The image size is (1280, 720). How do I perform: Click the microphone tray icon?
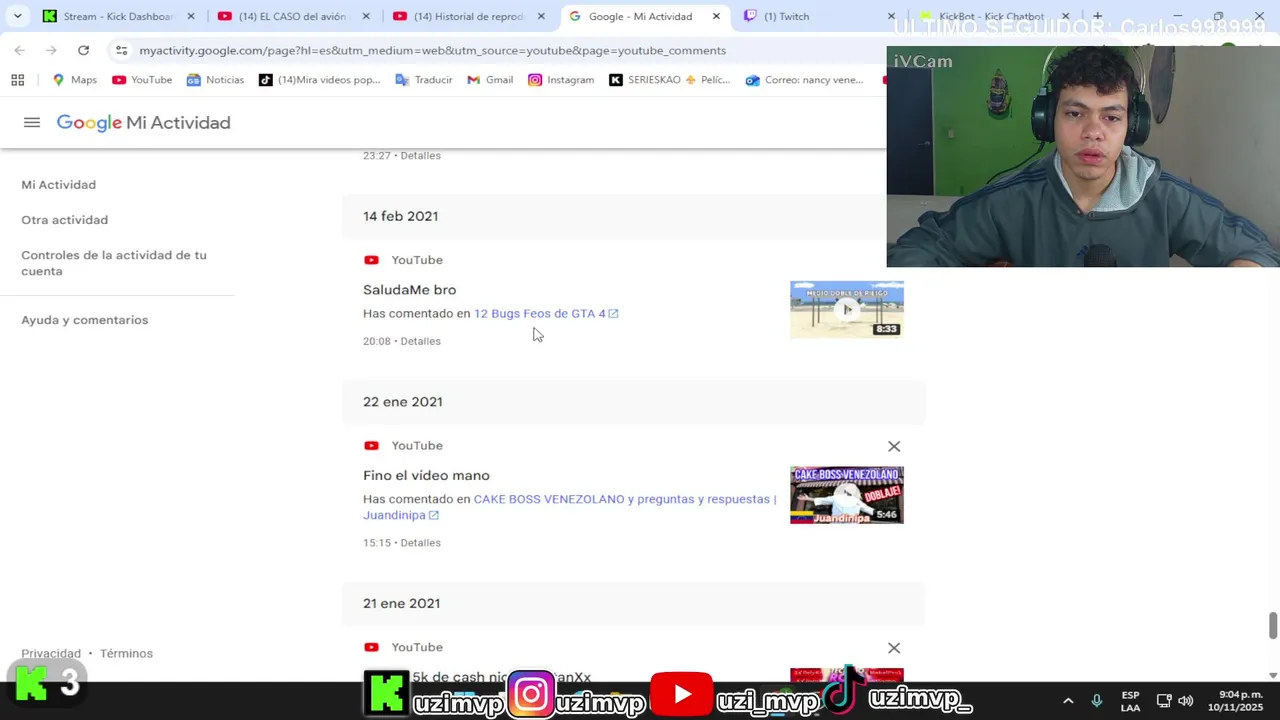[x=1097, y=701]
